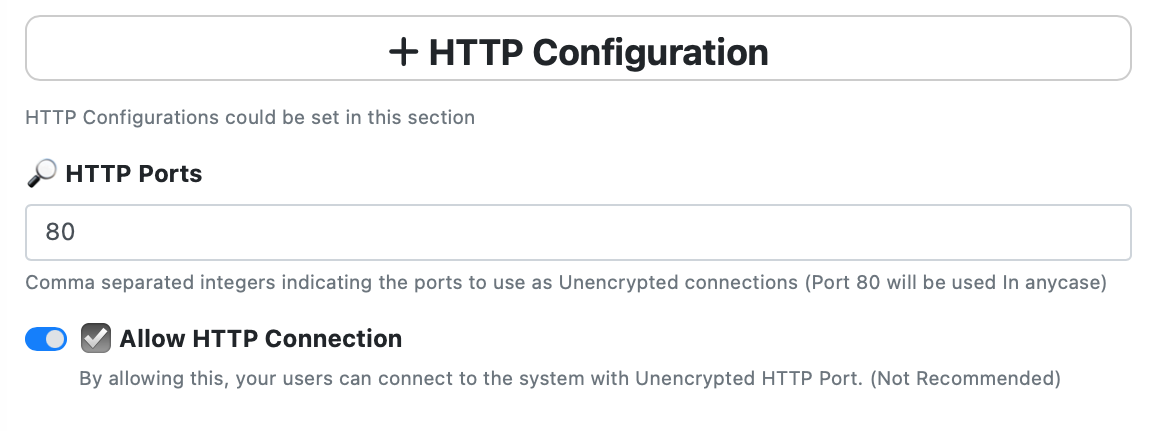Click the 'HTTP Configurations could be set' description
This screenshot has width=1155, height=431.
(250, 118)
